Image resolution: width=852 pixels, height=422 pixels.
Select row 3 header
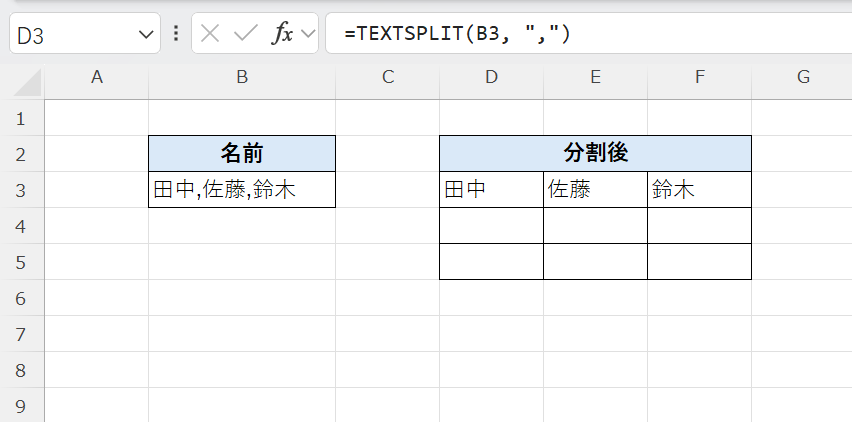pos(22,190)
